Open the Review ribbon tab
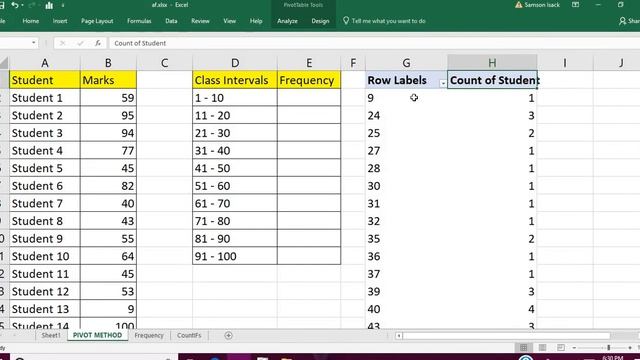 coord(200,21)
